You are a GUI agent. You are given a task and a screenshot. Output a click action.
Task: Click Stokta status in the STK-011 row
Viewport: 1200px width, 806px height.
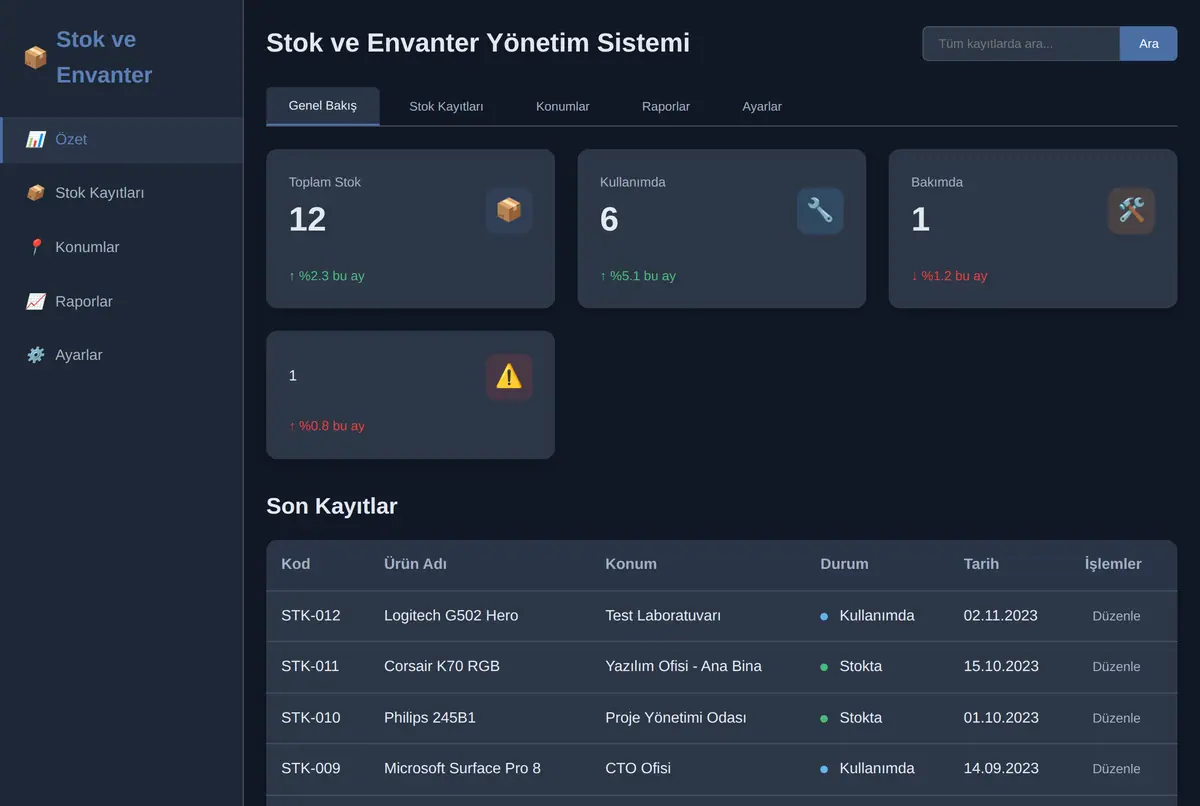click(851, 667)
